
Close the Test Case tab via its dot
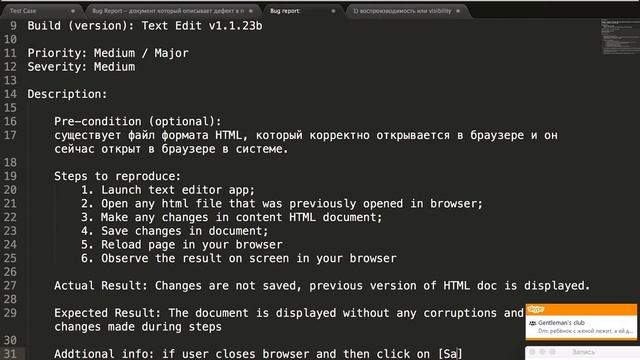(x=73, y=11)
